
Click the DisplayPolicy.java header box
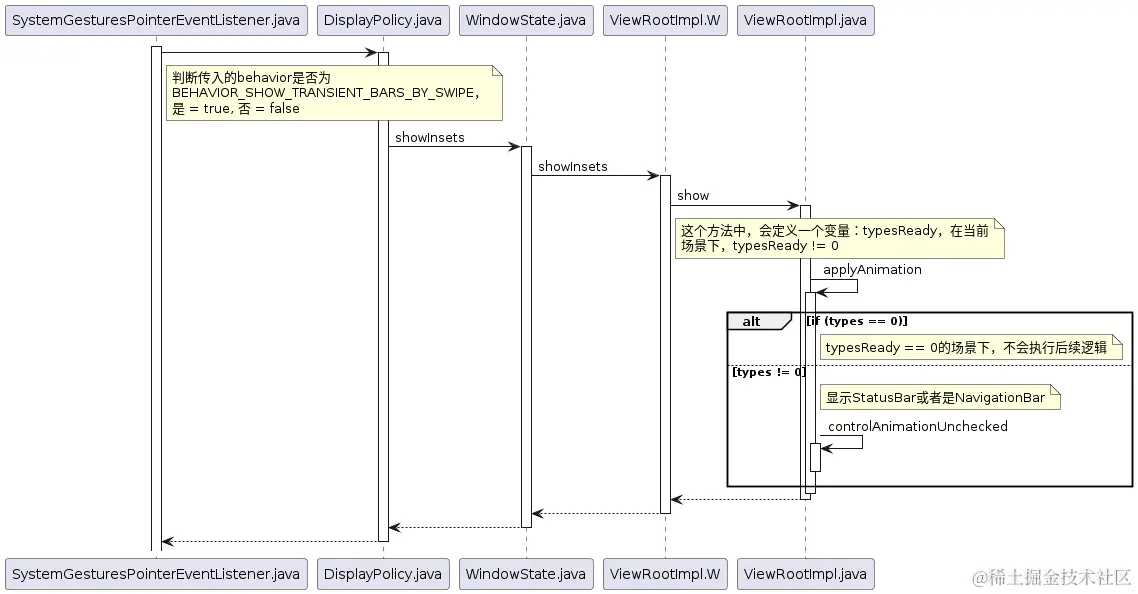(x=383, y=20)
